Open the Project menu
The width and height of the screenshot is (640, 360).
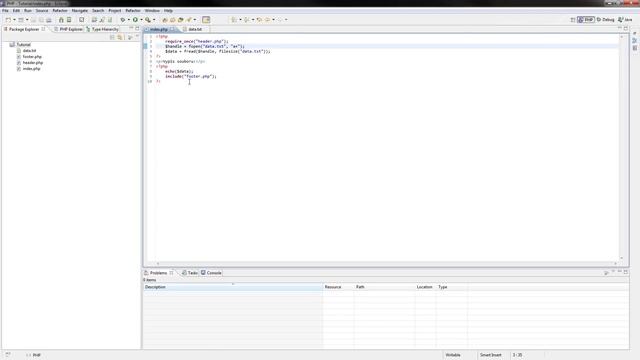115,11
